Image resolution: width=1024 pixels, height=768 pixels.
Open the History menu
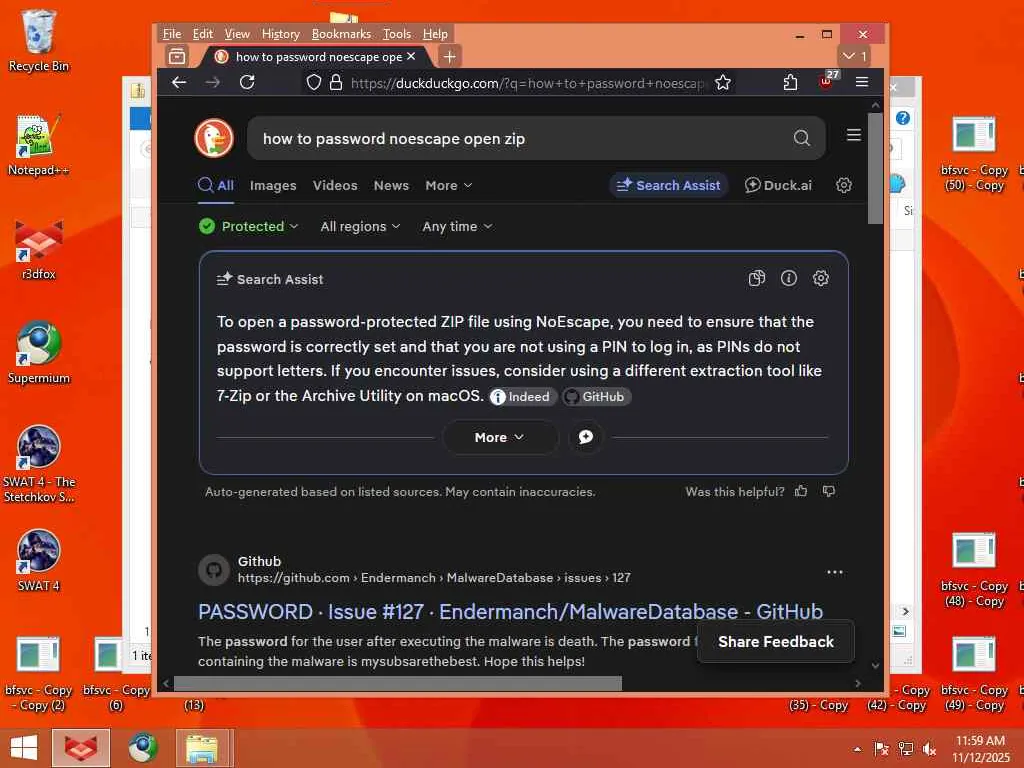(x=281, y=34)
